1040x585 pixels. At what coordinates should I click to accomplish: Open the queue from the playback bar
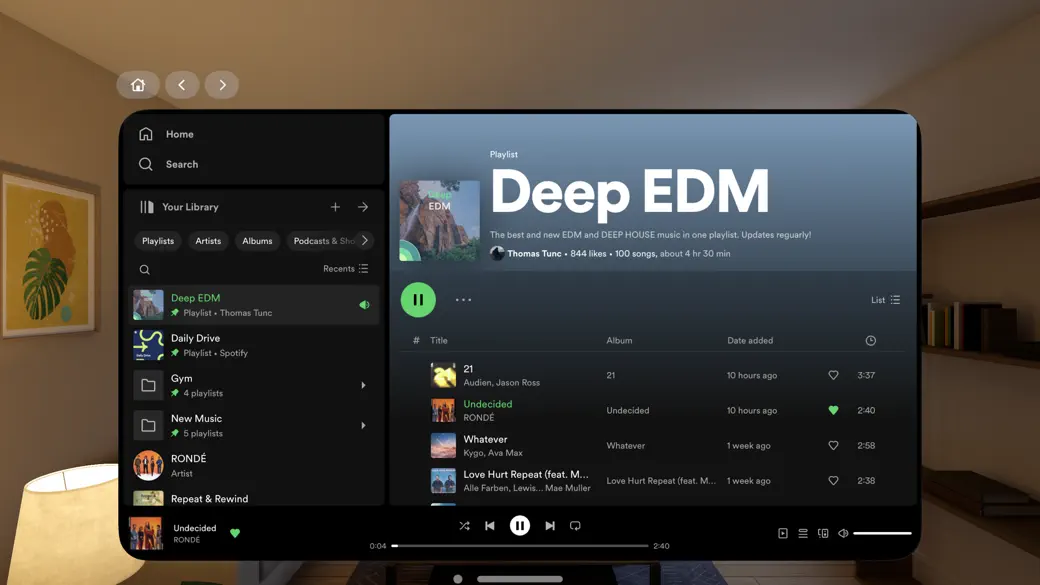pyautogui.click(x=803, y=533)
